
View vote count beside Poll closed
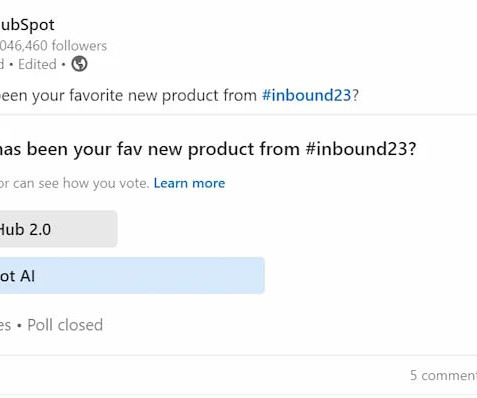coord(5,325)
